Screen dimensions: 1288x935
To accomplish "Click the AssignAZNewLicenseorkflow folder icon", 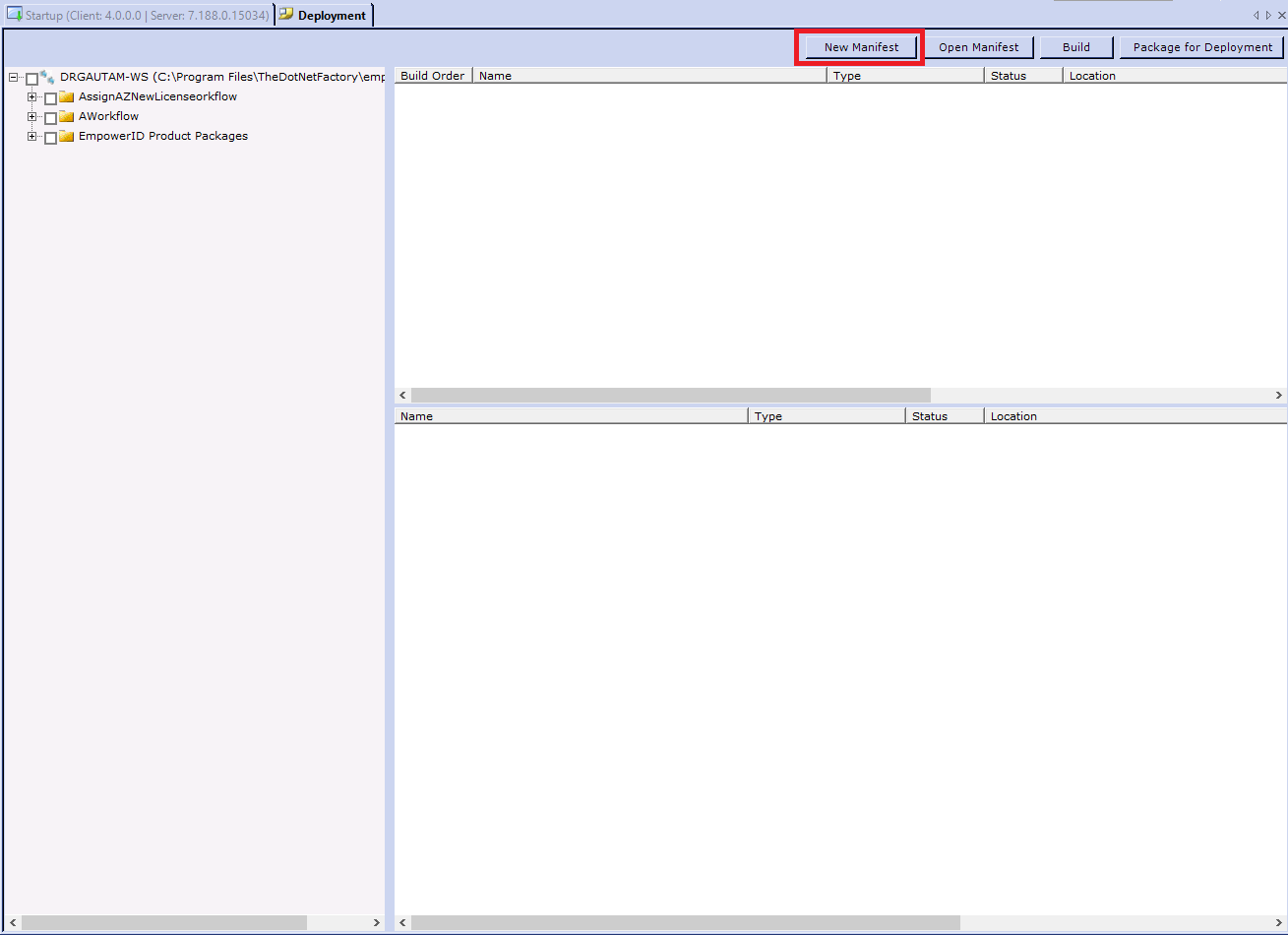I will 67,97.
